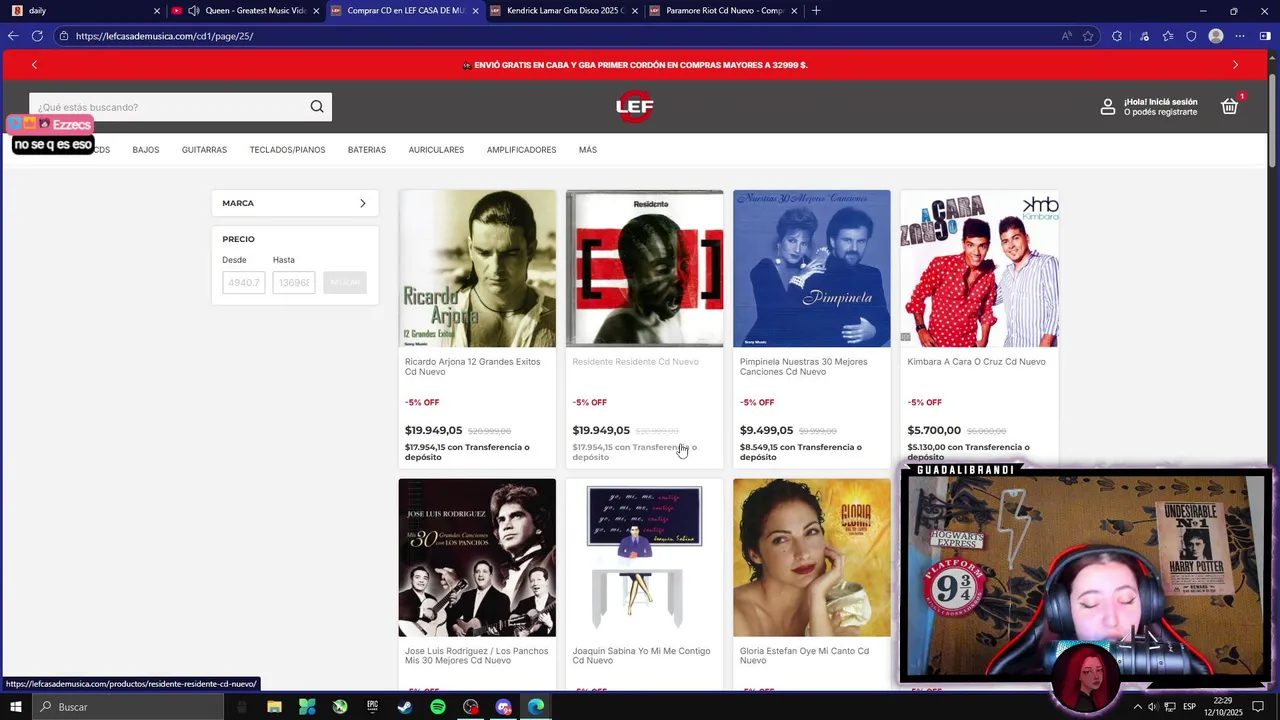The image size is (1280, 720).
Task: Show previous announcement with left banner arrow
Action: [34, 65]
